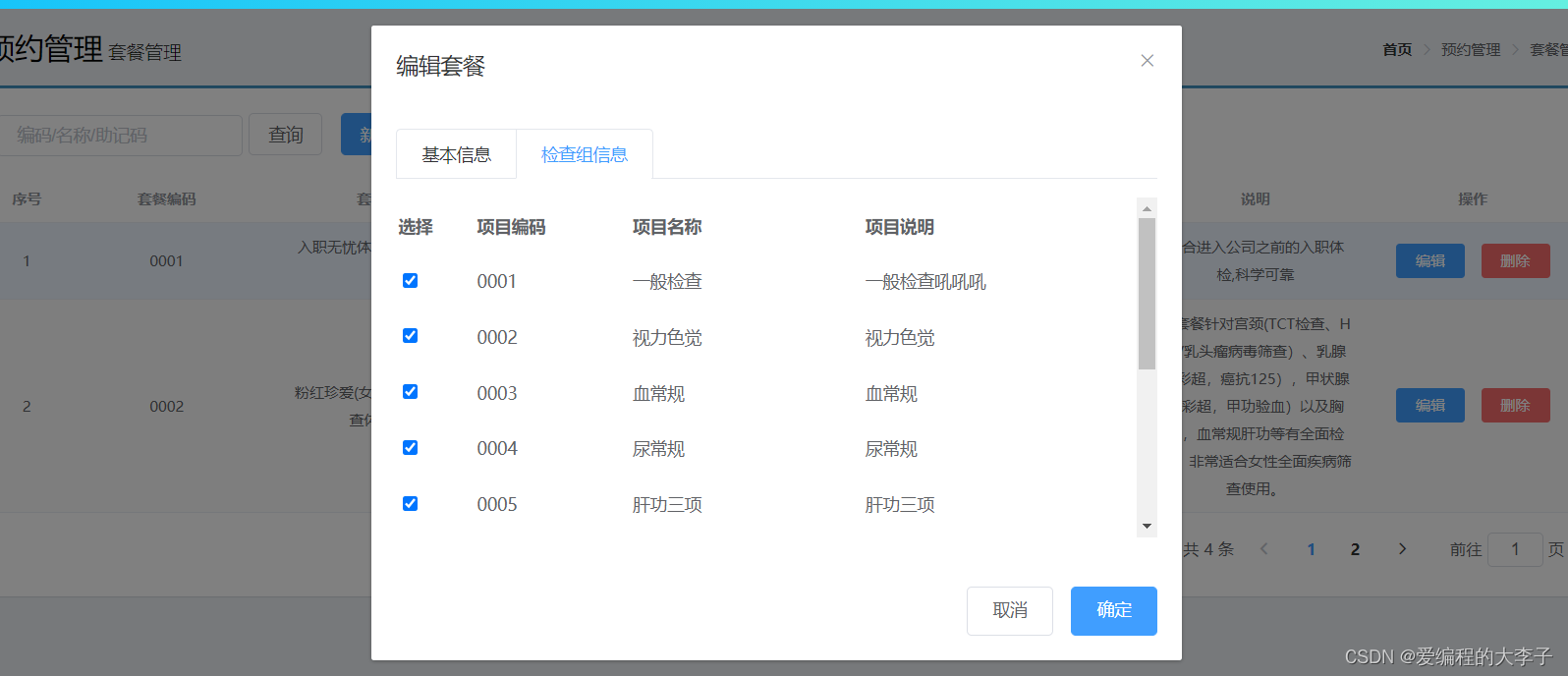Viewport: 1568px width, 676px height.
Task: Click code cell 0003 in dialog
Action: pyautogui.click(x=497, y=393)
